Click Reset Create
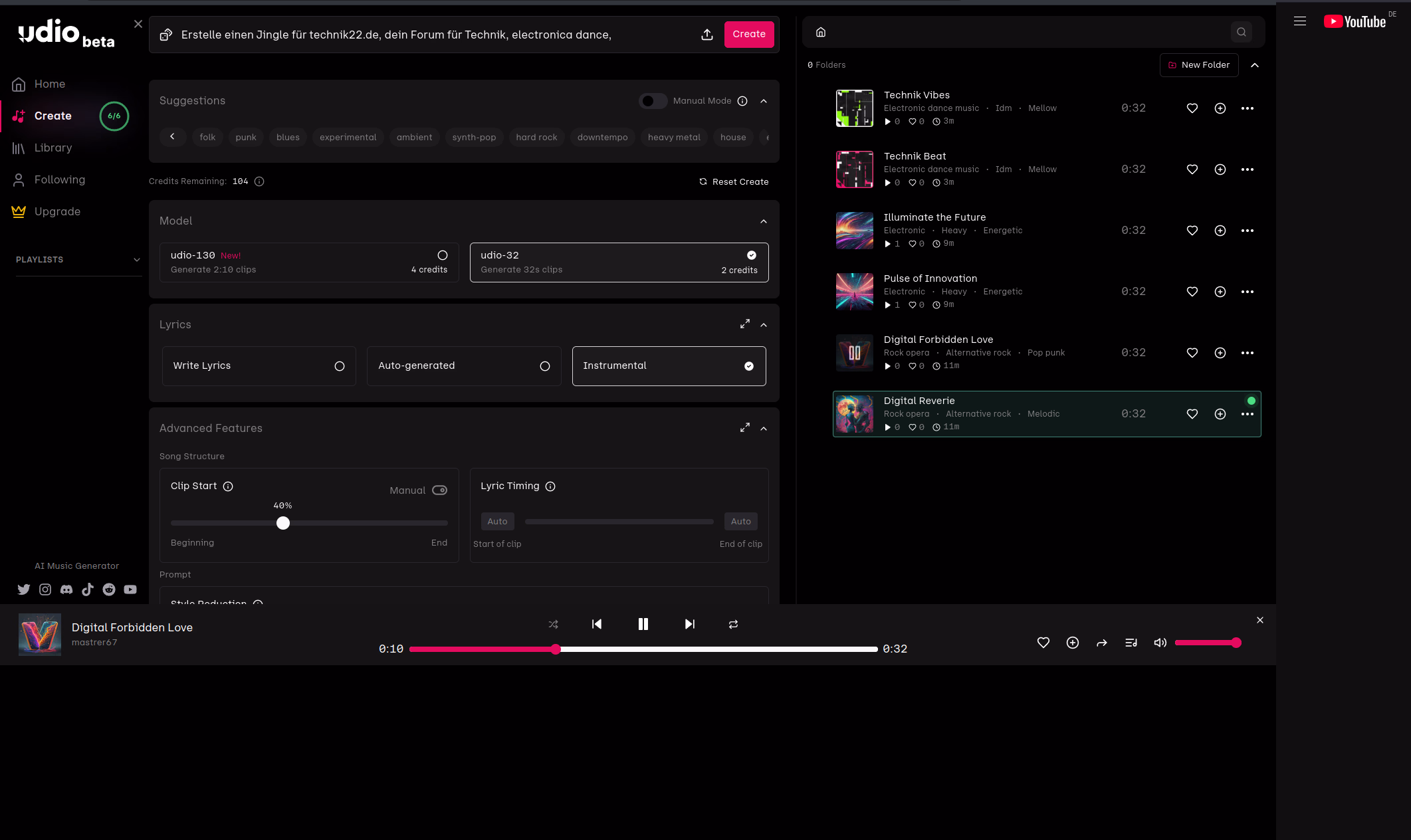 (734, 182)
